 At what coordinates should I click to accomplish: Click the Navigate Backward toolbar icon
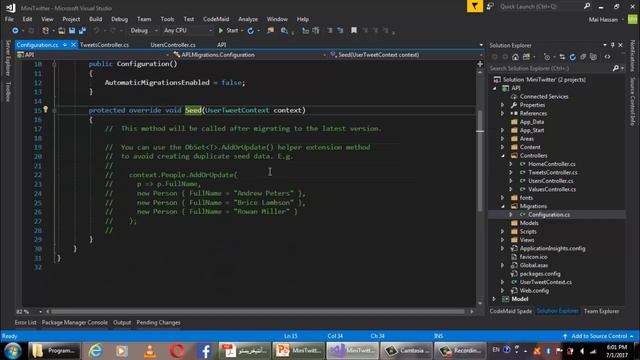coord(15,31)
